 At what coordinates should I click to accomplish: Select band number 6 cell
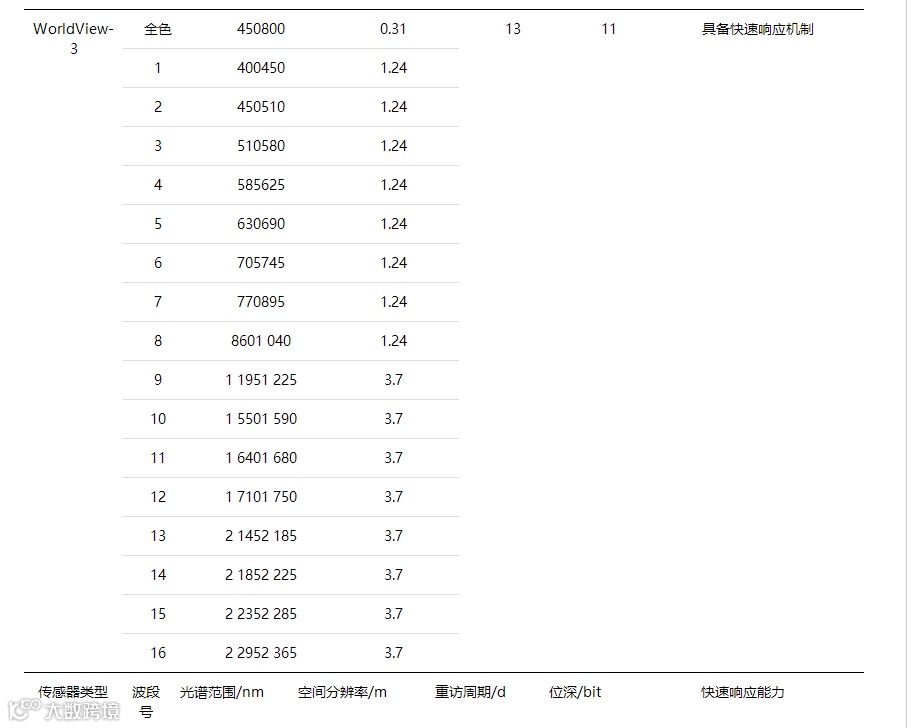[158, 263]
